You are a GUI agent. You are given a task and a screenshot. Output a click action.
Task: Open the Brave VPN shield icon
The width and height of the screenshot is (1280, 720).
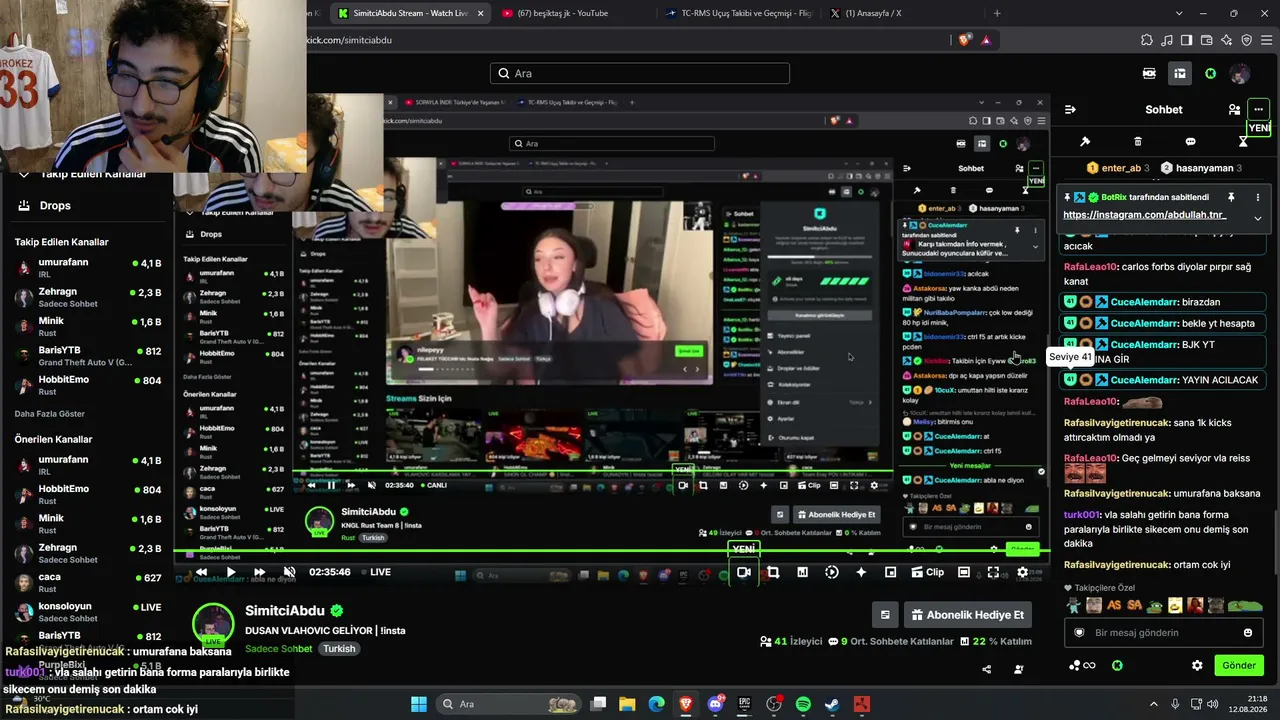click(1246, 40)
